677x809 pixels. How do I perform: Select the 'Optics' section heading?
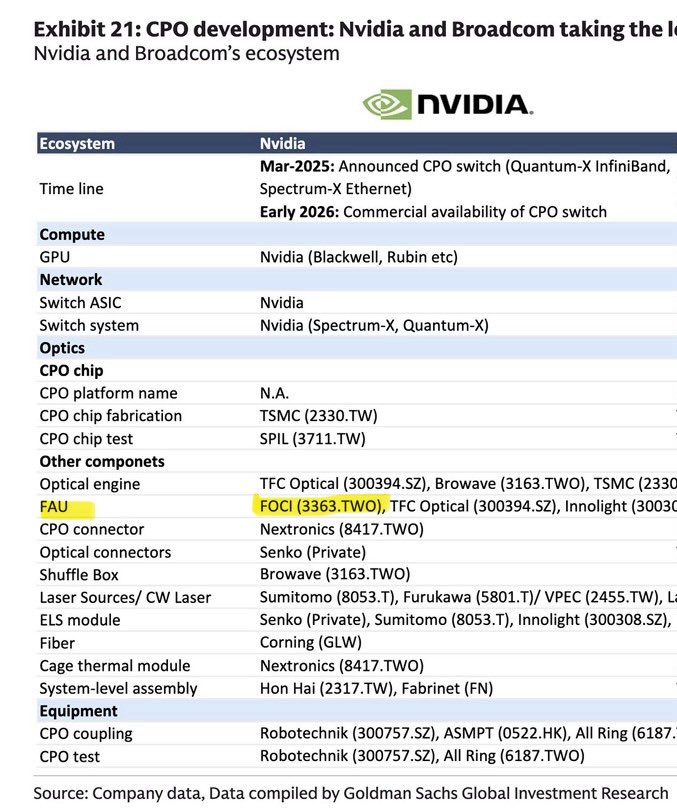click(62, 348)
